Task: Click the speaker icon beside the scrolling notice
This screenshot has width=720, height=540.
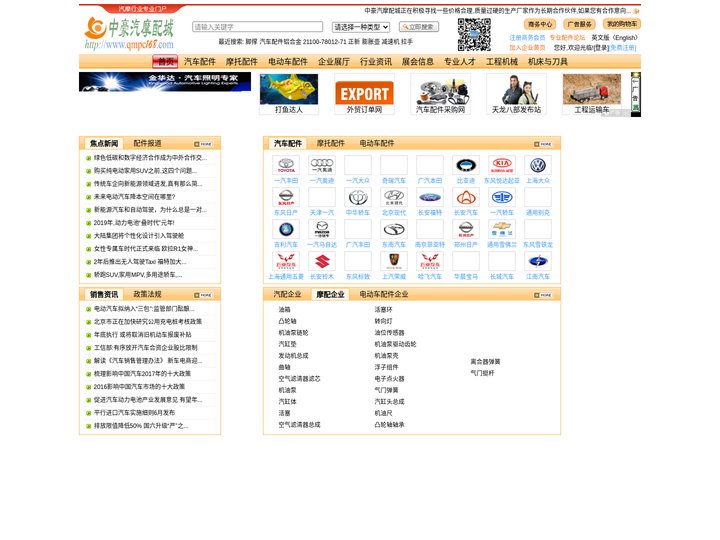Action: tap(636, 11)
